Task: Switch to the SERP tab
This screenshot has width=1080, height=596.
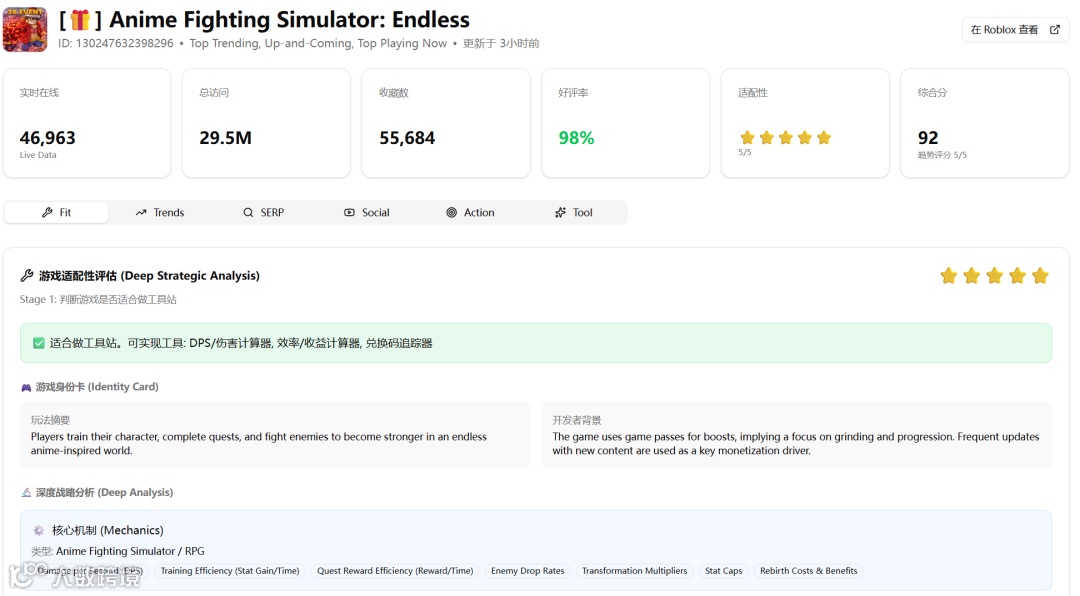Action: 263,212
